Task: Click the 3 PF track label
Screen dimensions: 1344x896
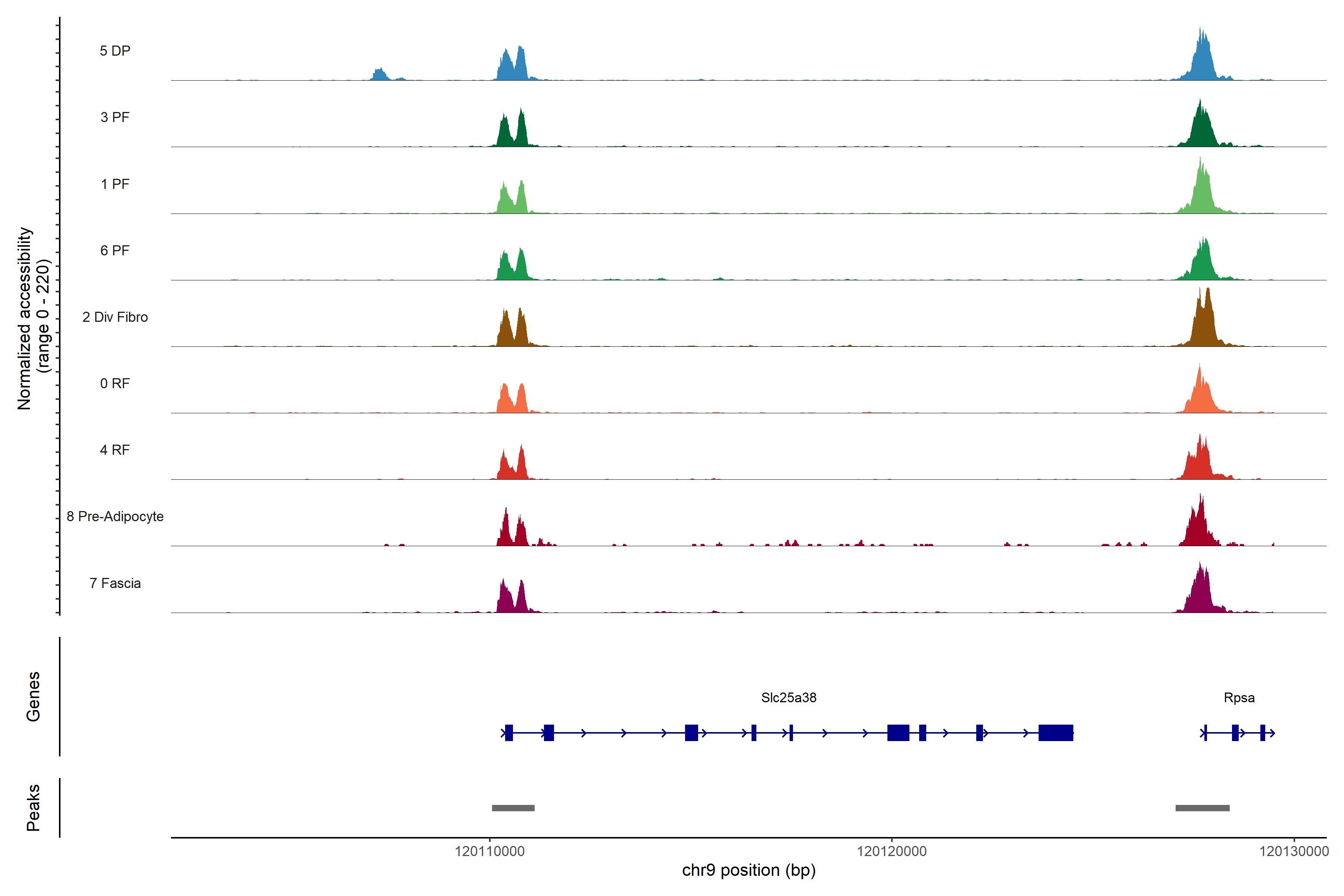Action: click(x=115, y=117)
